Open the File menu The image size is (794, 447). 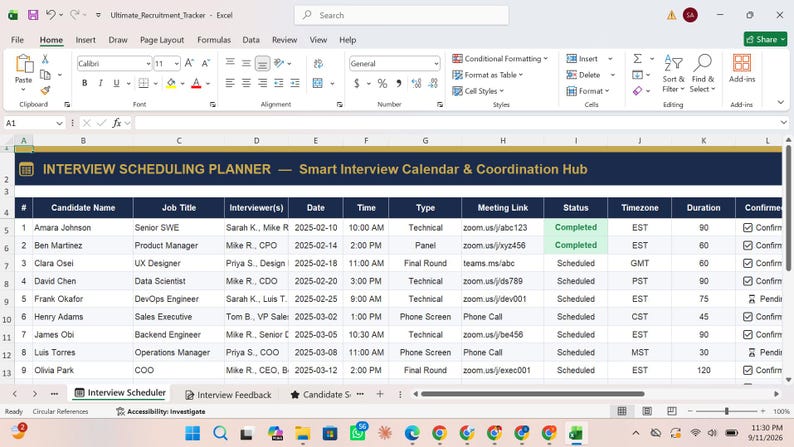17,39
